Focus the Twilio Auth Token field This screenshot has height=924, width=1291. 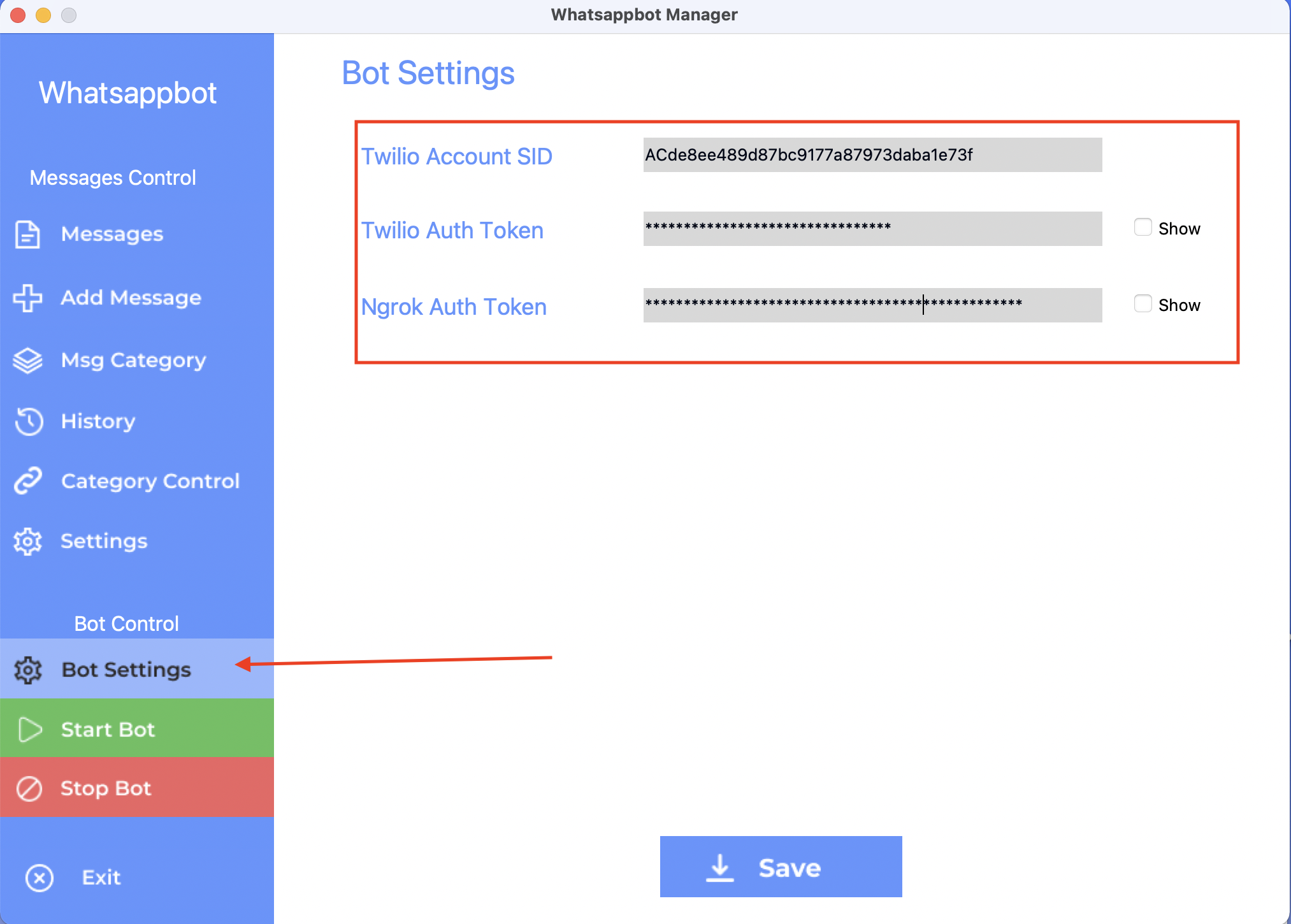pos(872,229)
